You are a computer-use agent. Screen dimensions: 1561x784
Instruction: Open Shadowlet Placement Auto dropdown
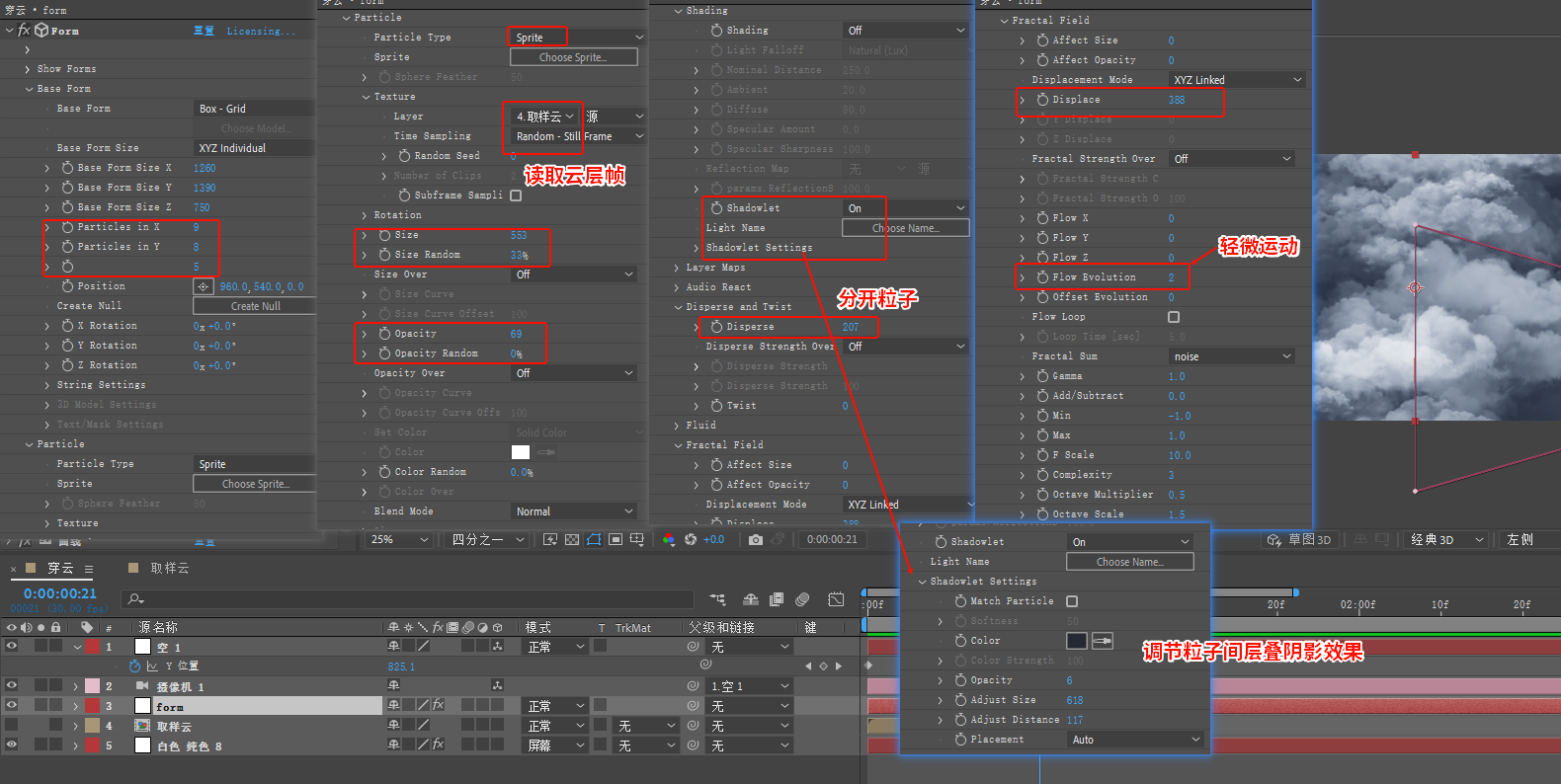pyautogui.click(x=1136, y=740)
